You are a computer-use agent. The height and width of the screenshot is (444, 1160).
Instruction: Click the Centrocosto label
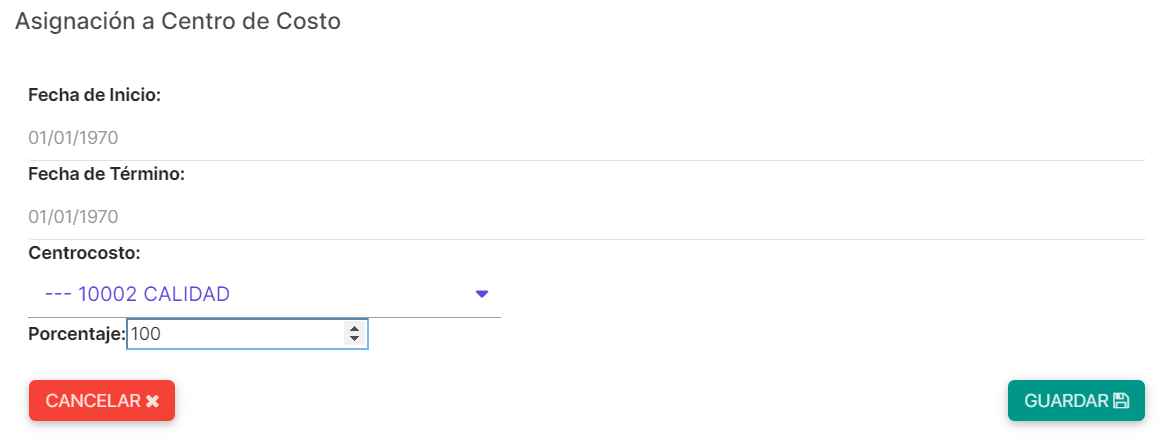(x=84, y=254)
